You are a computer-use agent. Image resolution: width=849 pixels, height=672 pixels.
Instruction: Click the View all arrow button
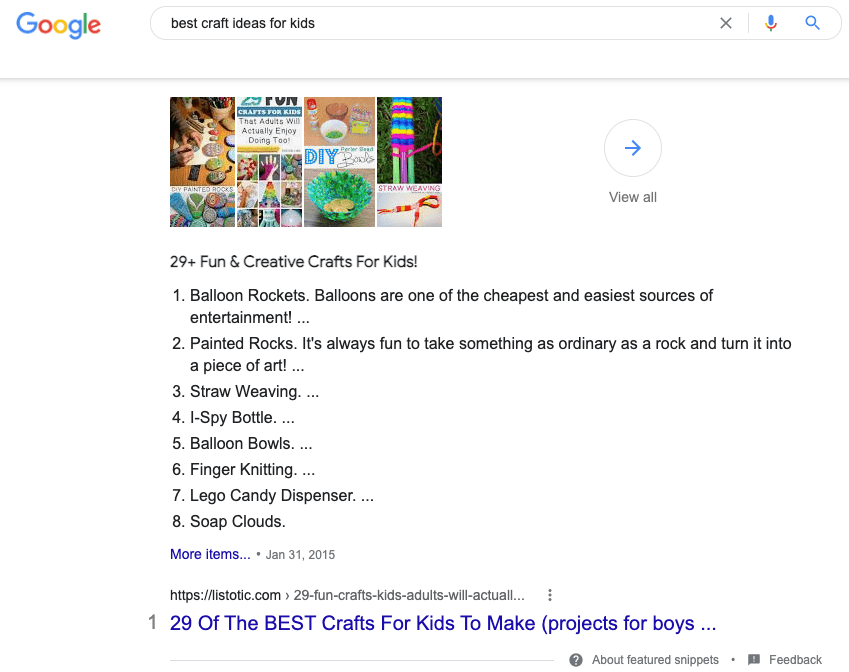pyautogui.click(x=632, y=148)
